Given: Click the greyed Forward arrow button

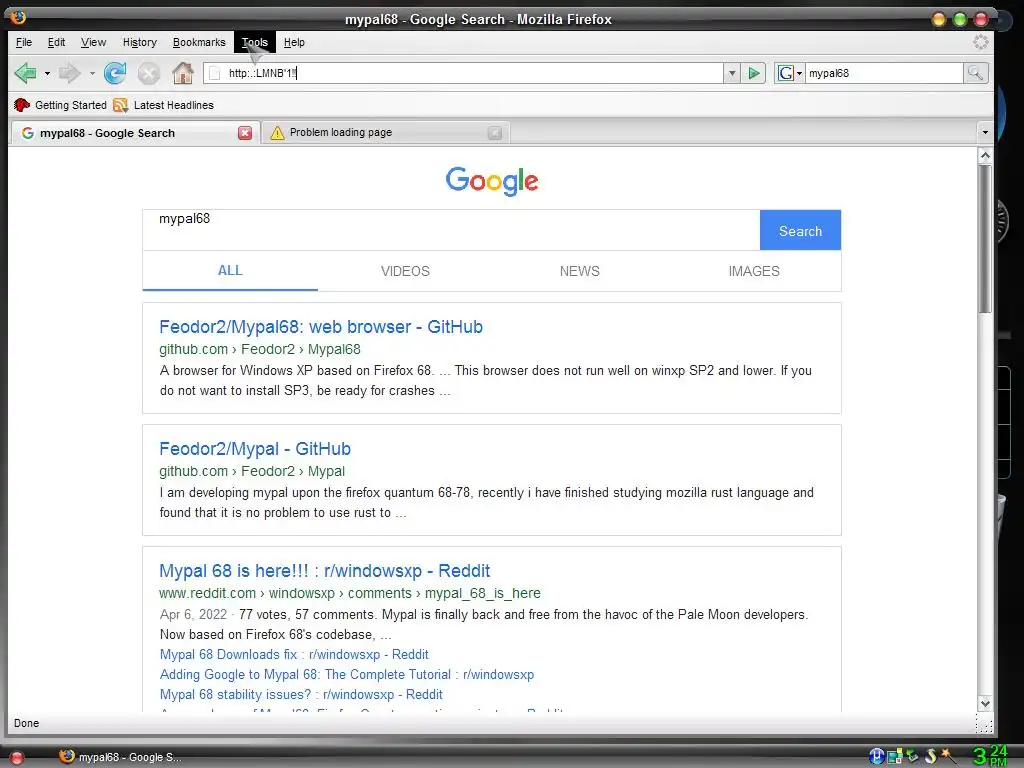Looking at the screenshot, I should pos(69,73).
